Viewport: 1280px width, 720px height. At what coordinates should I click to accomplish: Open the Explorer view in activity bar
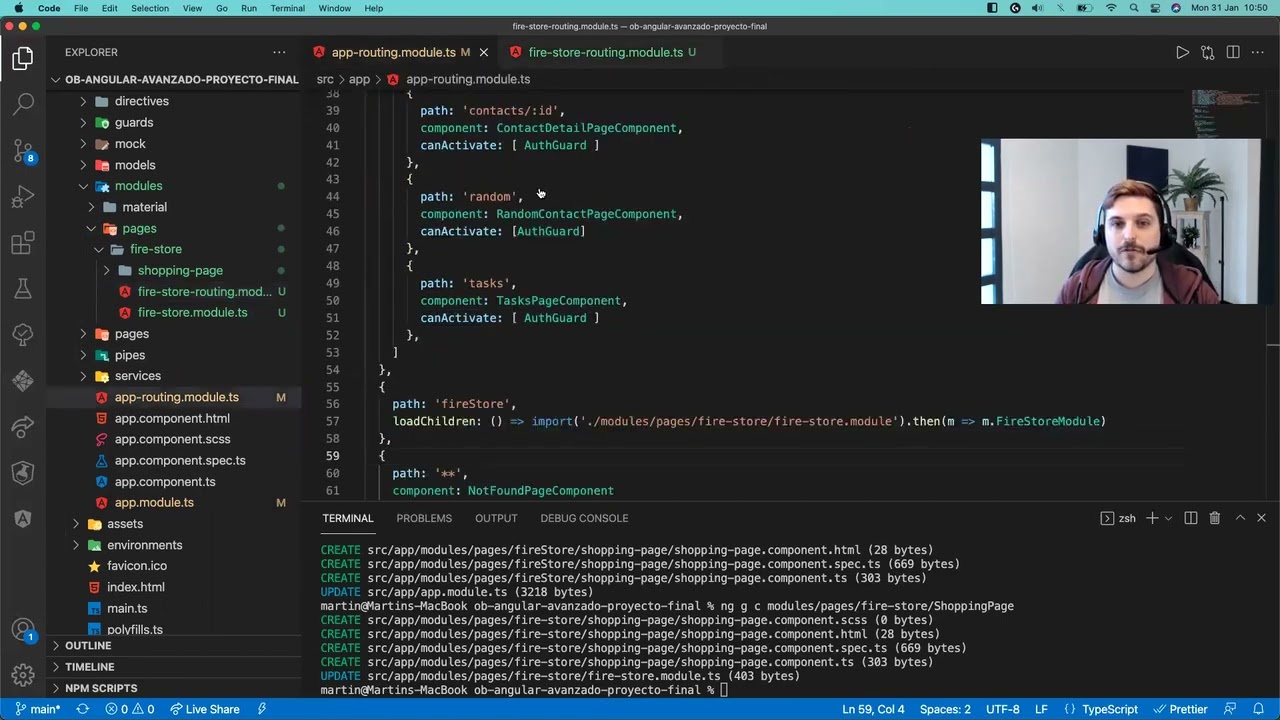(23, 59)
